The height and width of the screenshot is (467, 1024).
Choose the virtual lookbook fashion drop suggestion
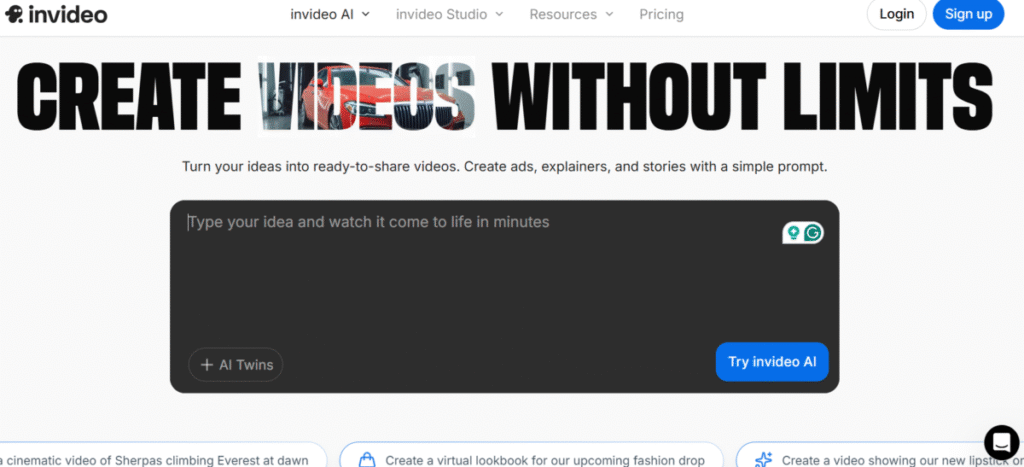[x=532, y=458]
